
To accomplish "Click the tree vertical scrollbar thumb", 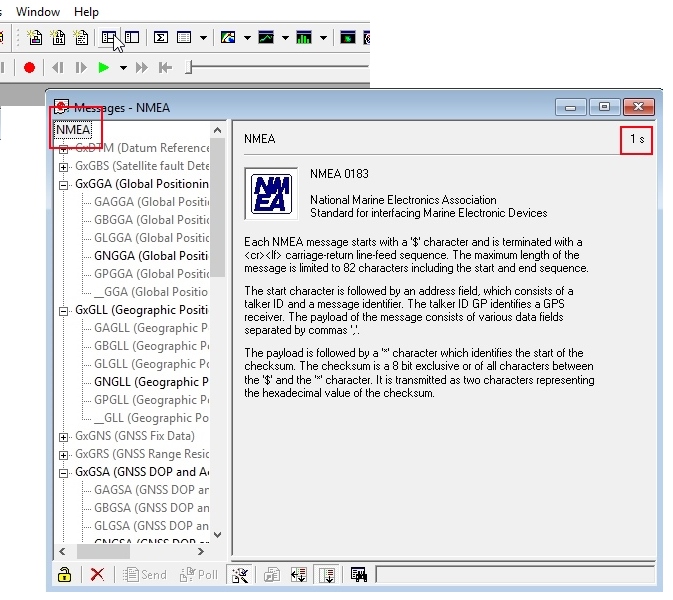I will click(x=218, y=207).
